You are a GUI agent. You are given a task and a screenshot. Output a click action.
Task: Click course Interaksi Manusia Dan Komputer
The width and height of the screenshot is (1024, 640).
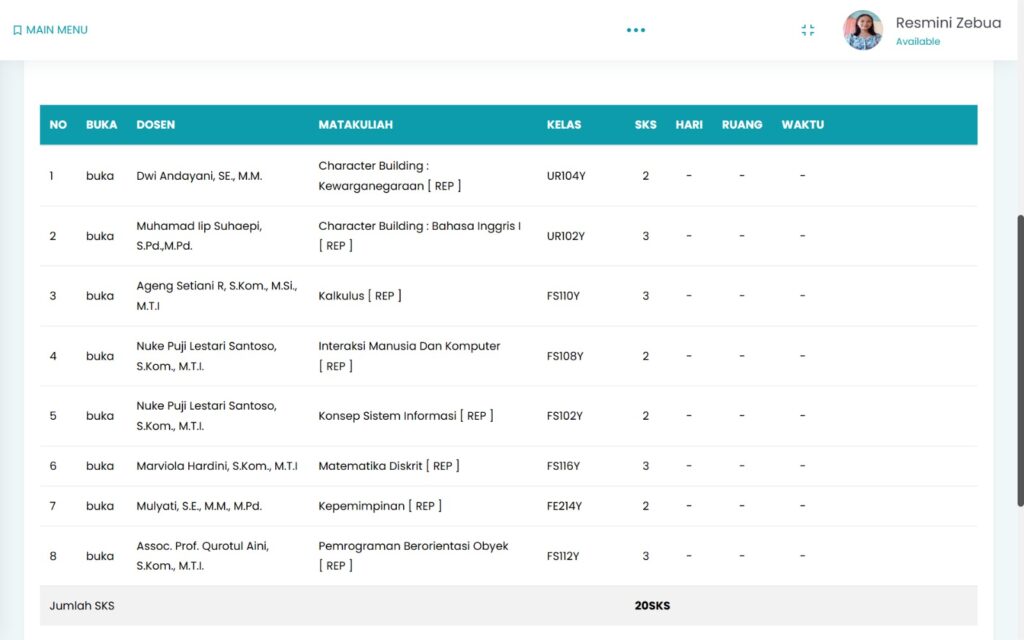[409, 356]
